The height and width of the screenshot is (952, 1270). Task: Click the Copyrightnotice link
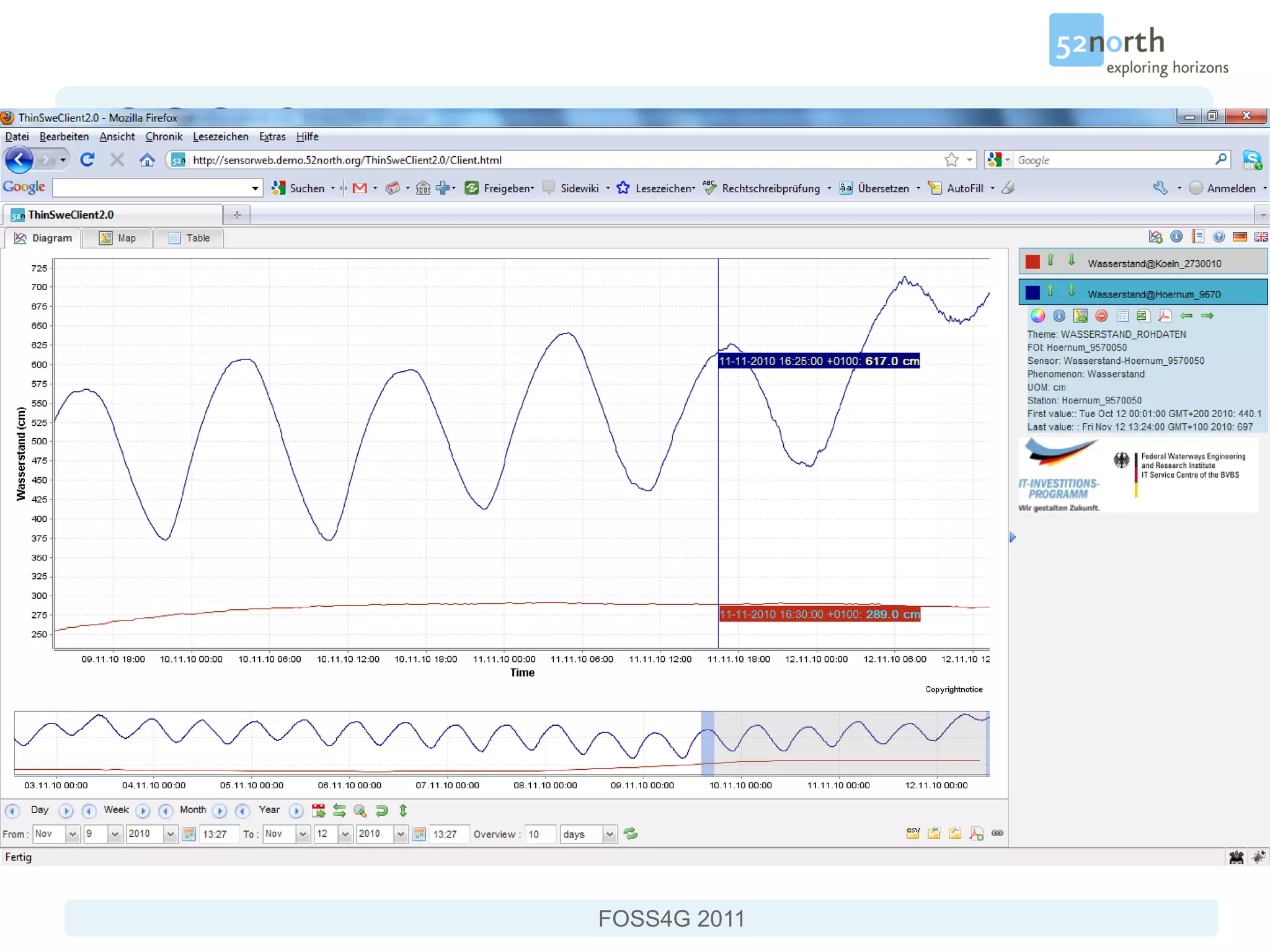(954, 689)
